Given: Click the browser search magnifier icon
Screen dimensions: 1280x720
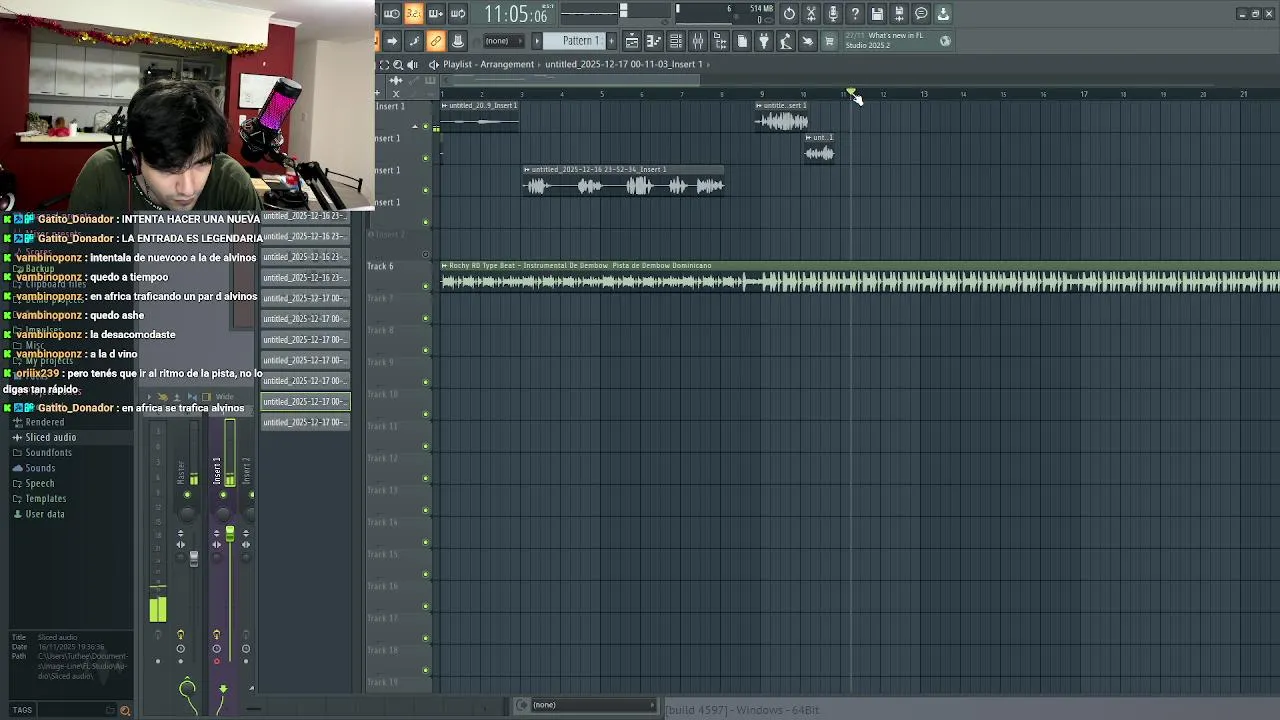Looking at the screenshot, I should tap(125, 710).
